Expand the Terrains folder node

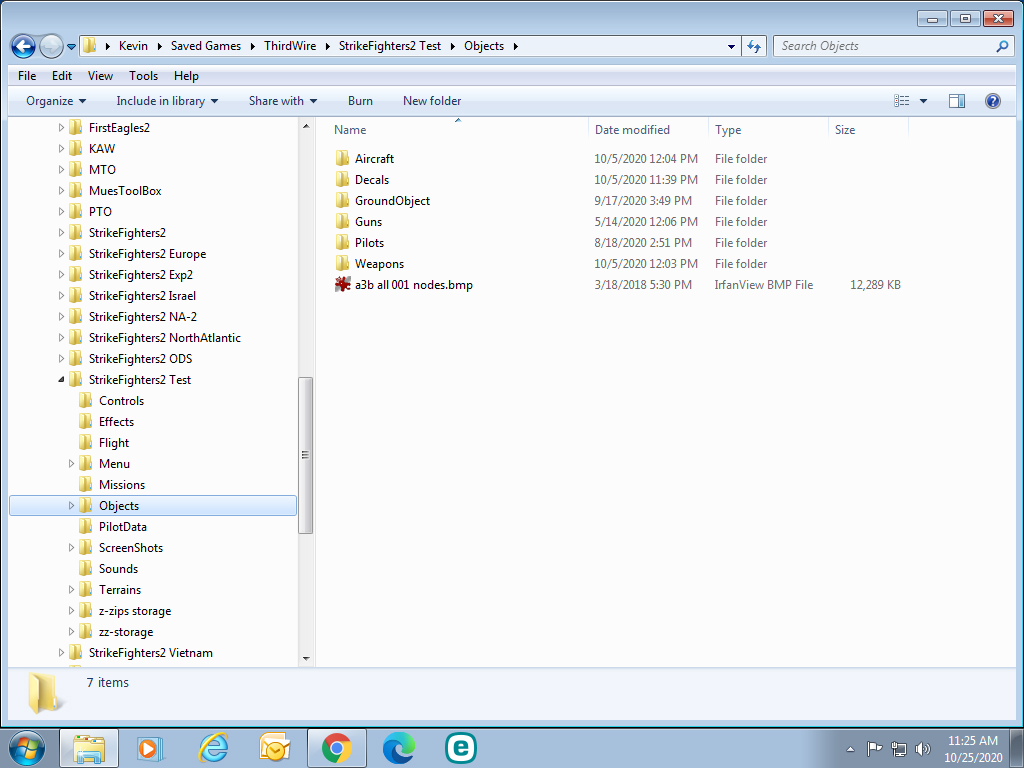pyautogui.click(x=72, y=590)
